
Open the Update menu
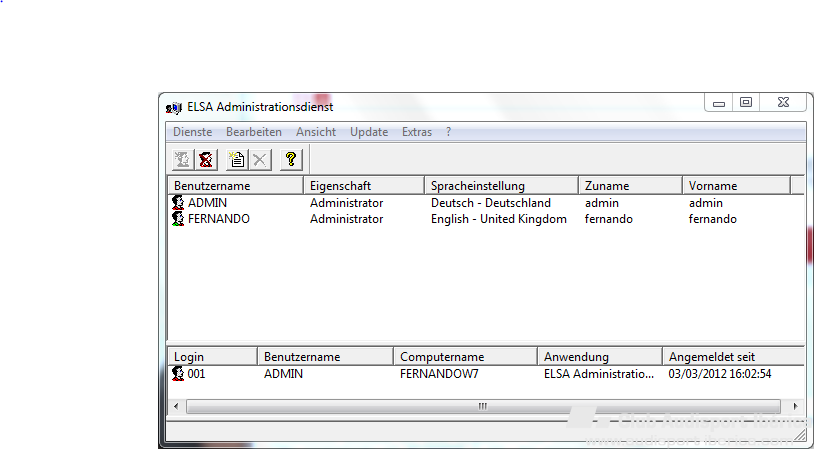pyautogui.click(x=369, y=132)
